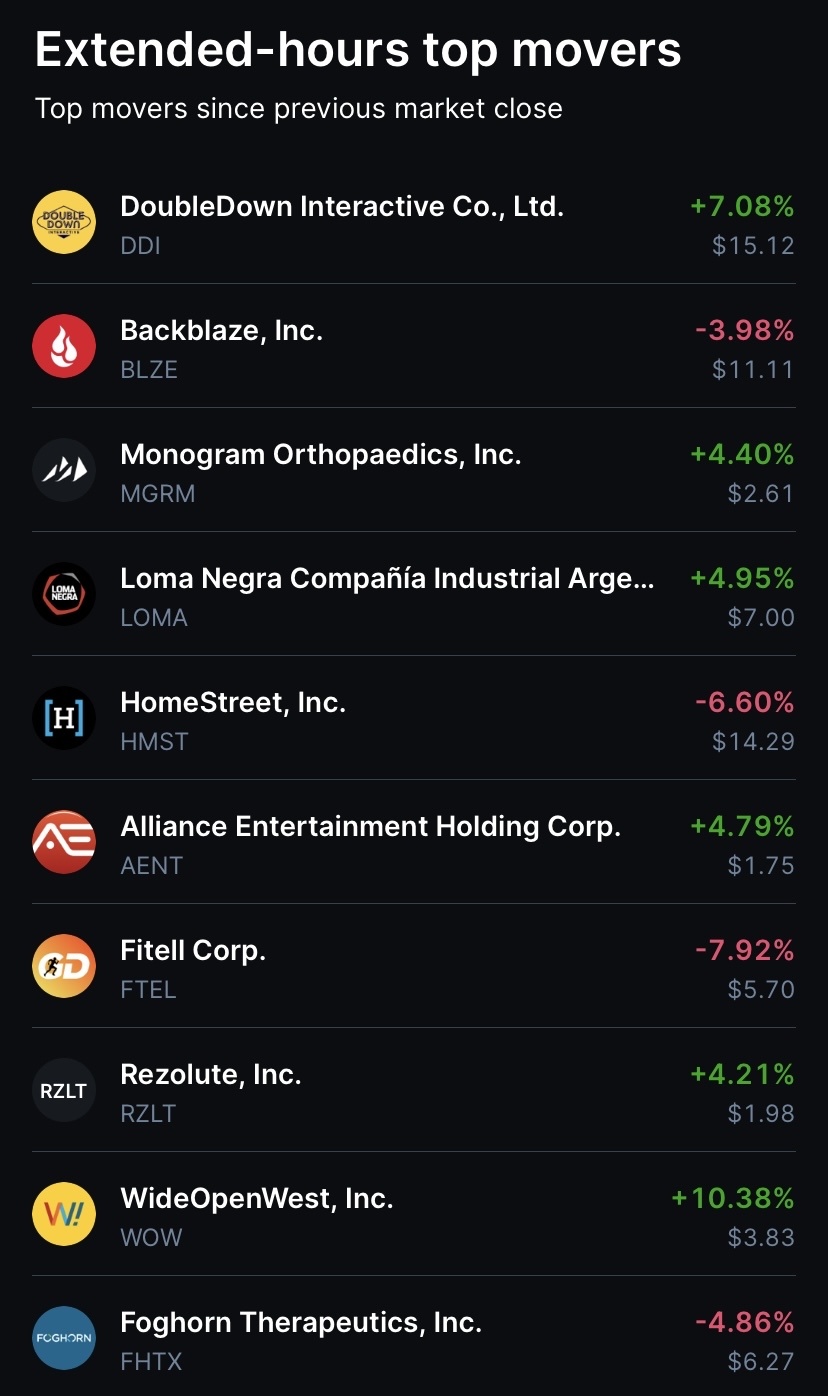The height and width of the screenshot is (1396, 828).
Task: Click the AENT ticker symbol
Action: pos(152,866)
